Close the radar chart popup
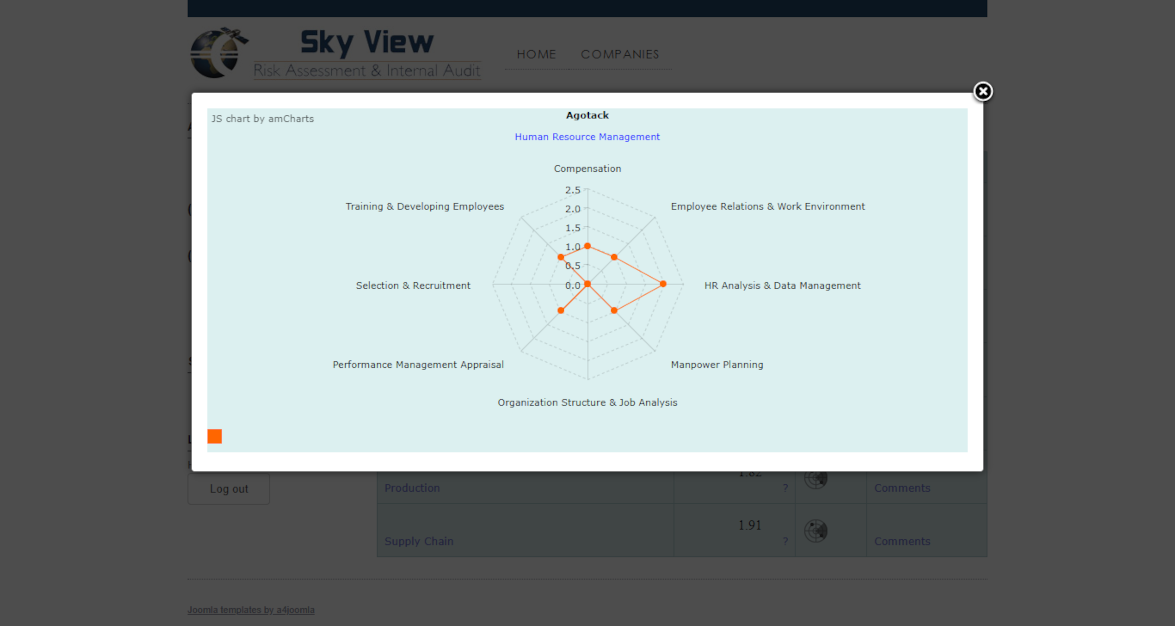The height and width of the screenshot is (626, 1175). click(983, 92)
